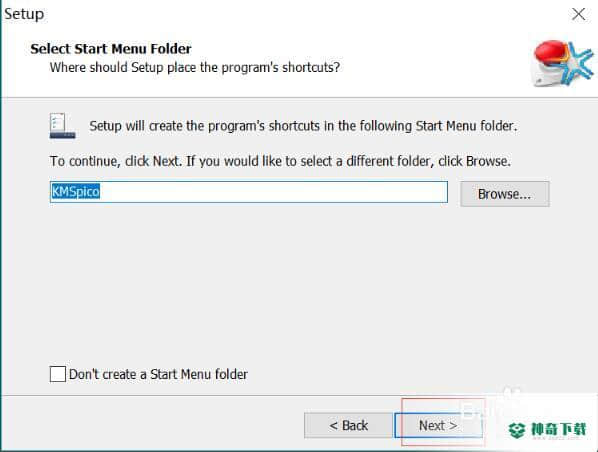This screenshot has width=598, height=452.
Task: Click the "Where should Setup place" subtitle
Action: tap(195, 68)
